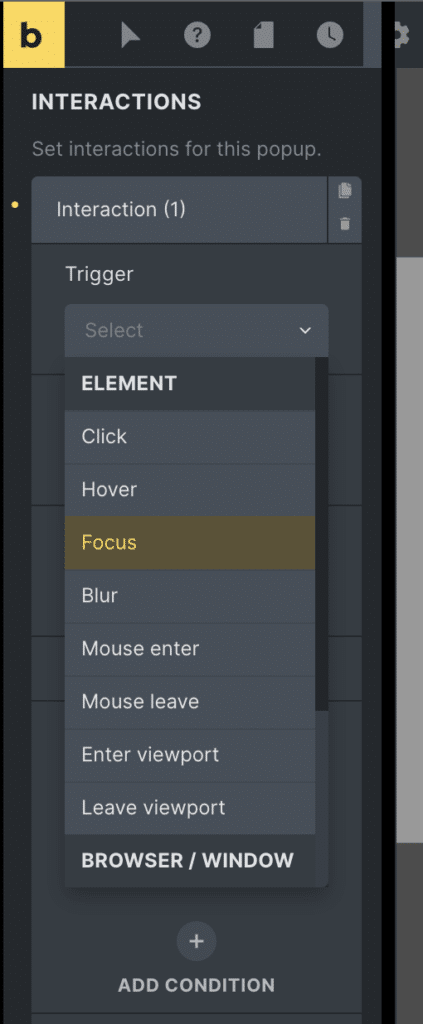Pick the Blur trigger option

coord(190,596)
